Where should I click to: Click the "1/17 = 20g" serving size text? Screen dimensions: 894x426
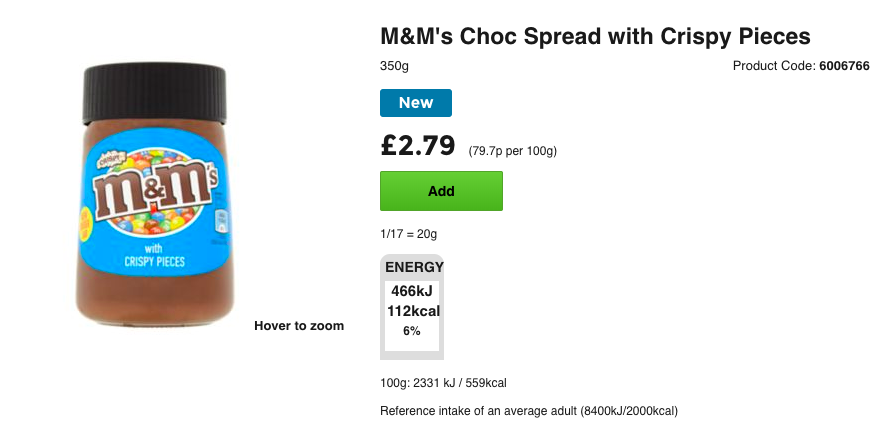[409, 234]
